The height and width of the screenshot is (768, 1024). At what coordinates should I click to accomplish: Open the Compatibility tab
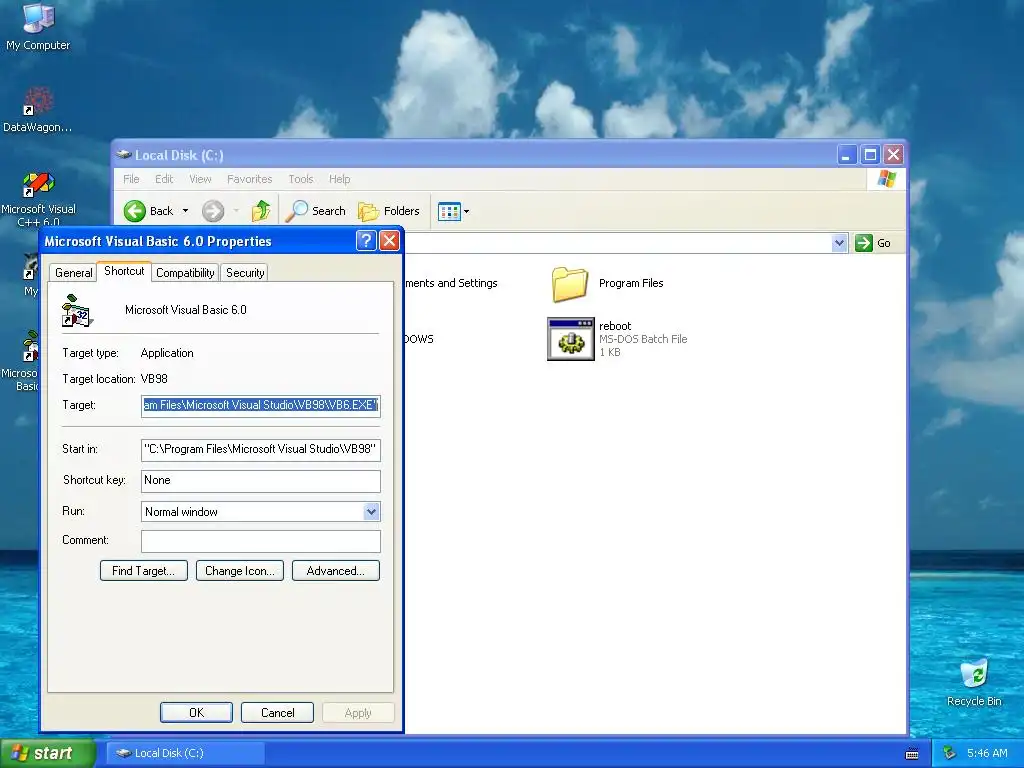coord(185,273)
